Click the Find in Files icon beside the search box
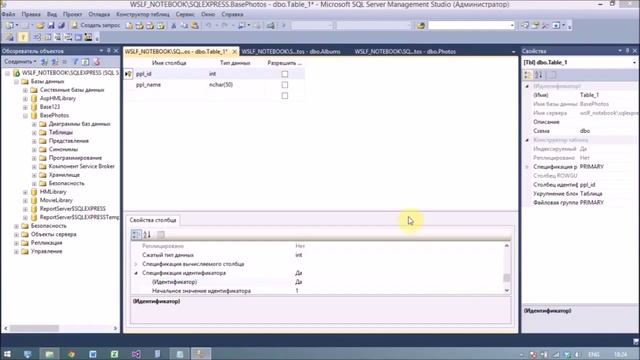Screen dimensions: 640x360 tap(421, 25)
